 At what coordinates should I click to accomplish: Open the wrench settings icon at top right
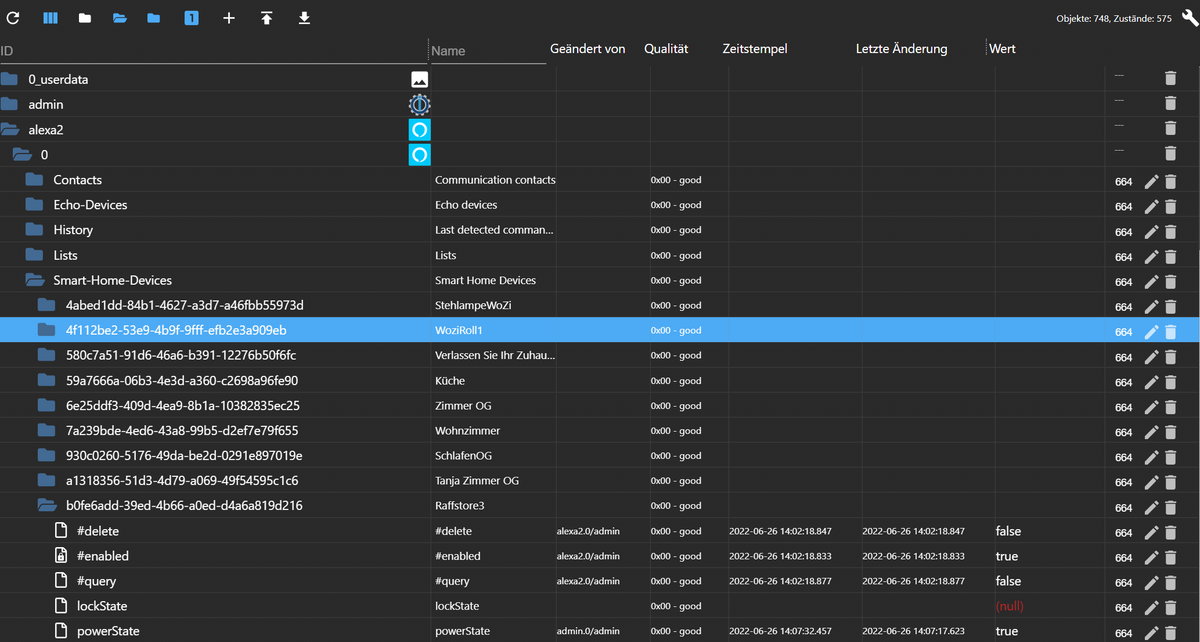1189,18
